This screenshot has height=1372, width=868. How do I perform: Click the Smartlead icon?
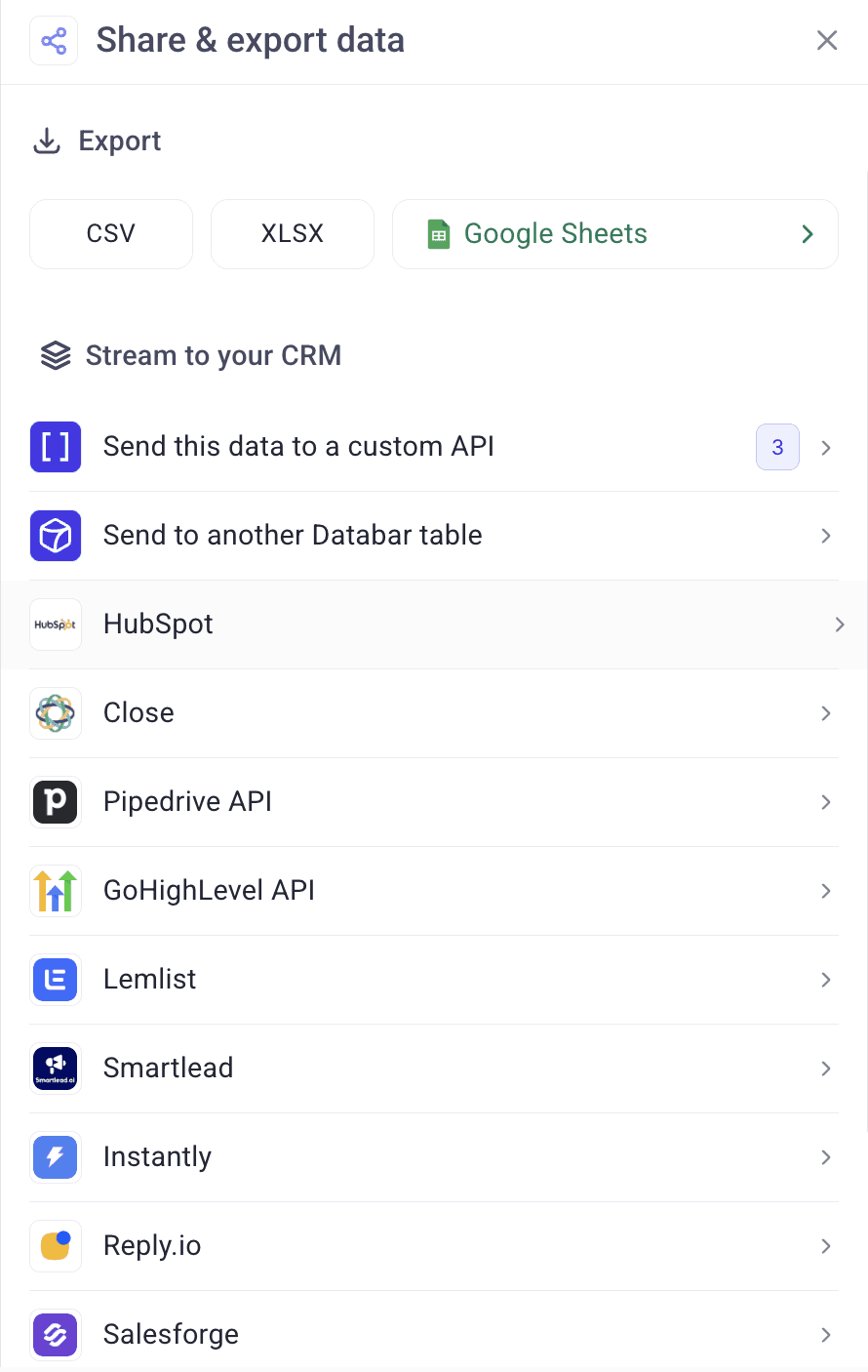pos(56,1068)
